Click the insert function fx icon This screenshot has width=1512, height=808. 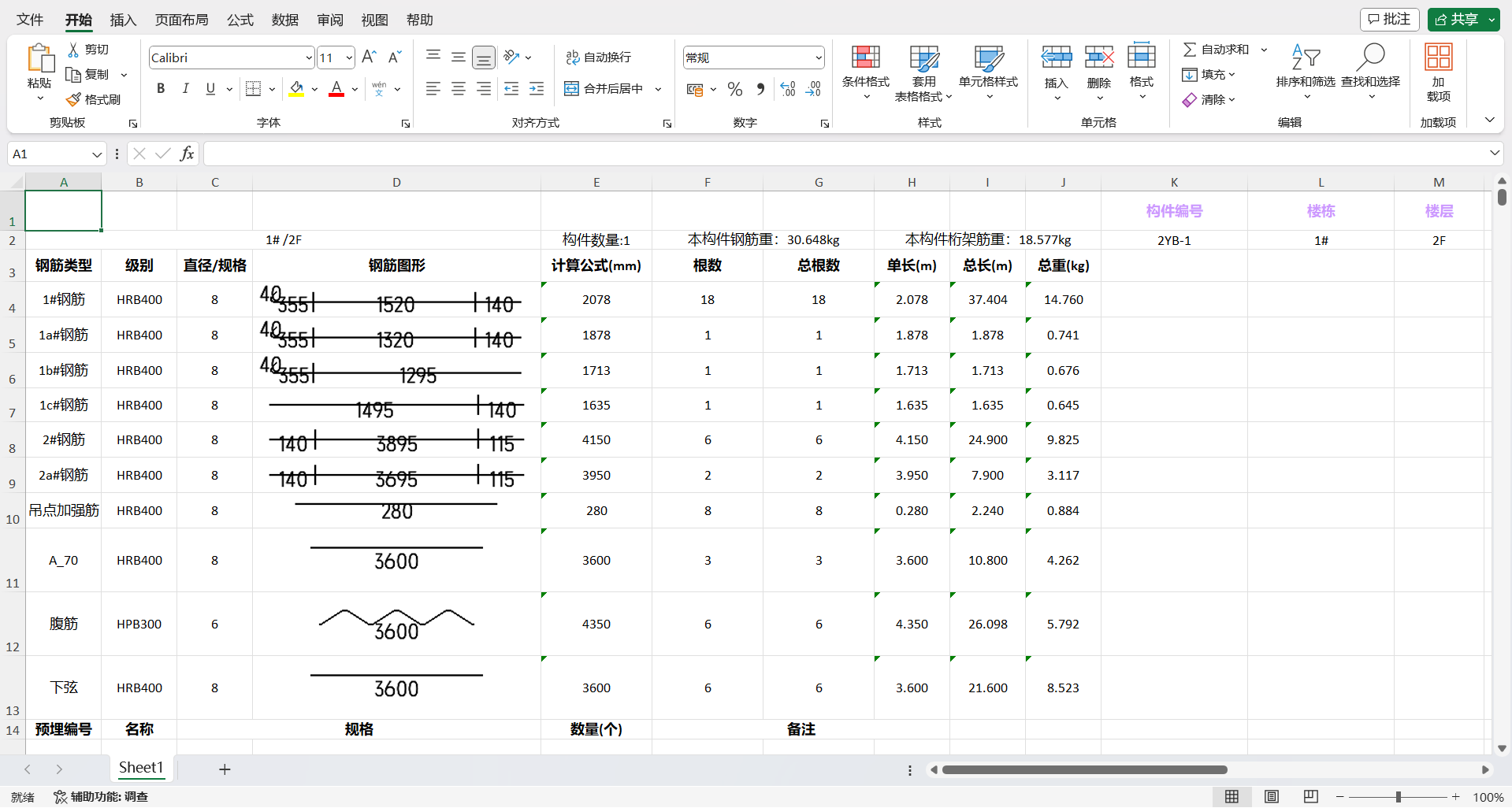click(187, 154)
